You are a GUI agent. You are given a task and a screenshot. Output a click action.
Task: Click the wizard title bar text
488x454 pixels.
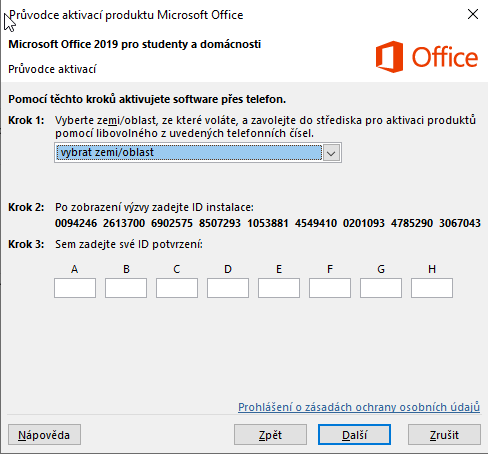[126, 15]
